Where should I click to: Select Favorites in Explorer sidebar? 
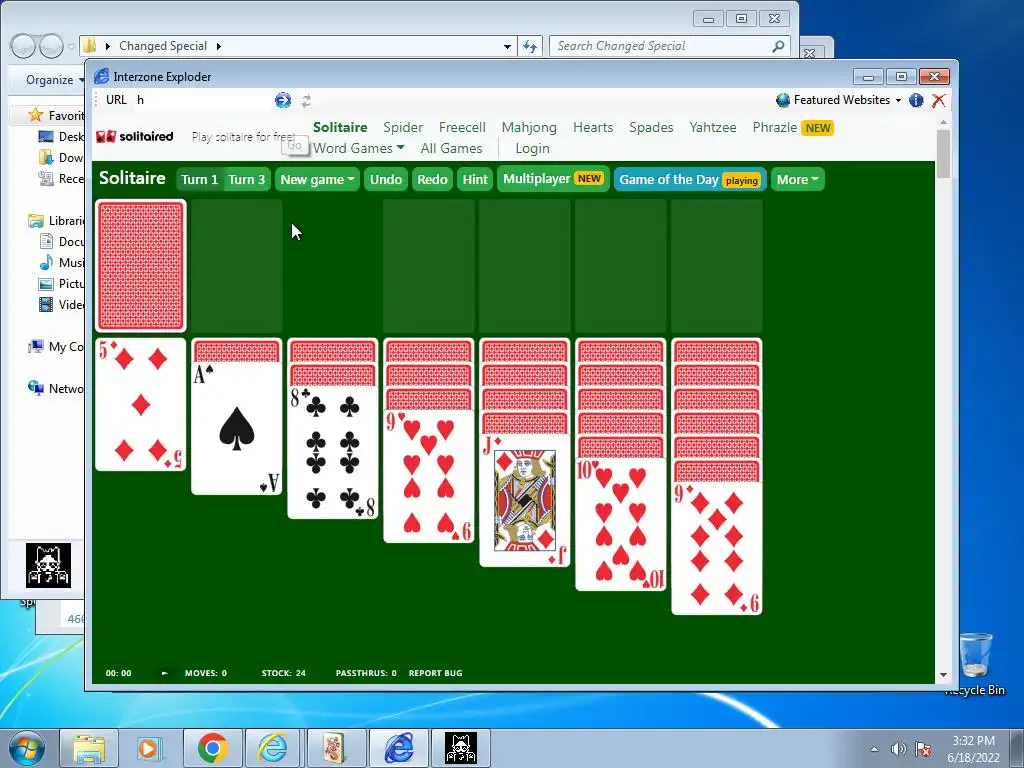[56, 116]
